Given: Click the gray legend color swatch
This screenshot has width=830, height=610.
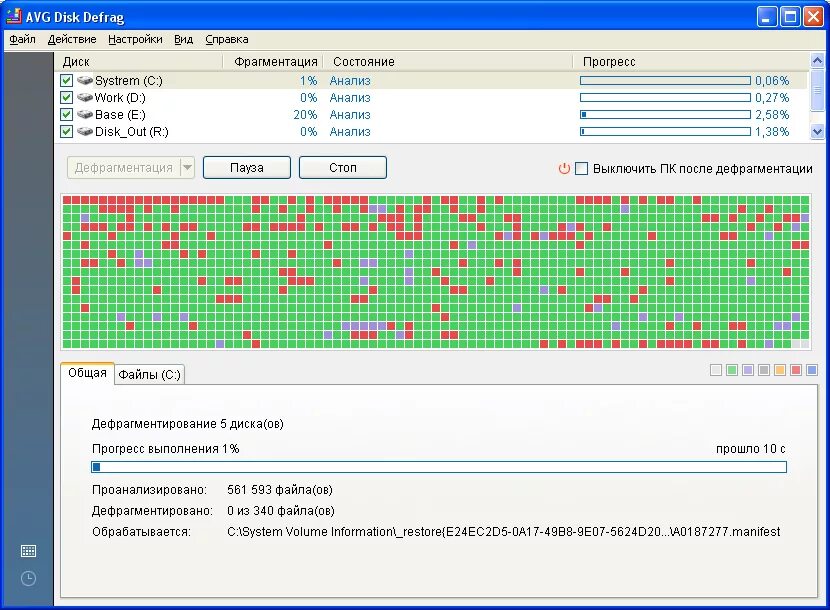Looking at the screenshot, I should click(763, 370).
